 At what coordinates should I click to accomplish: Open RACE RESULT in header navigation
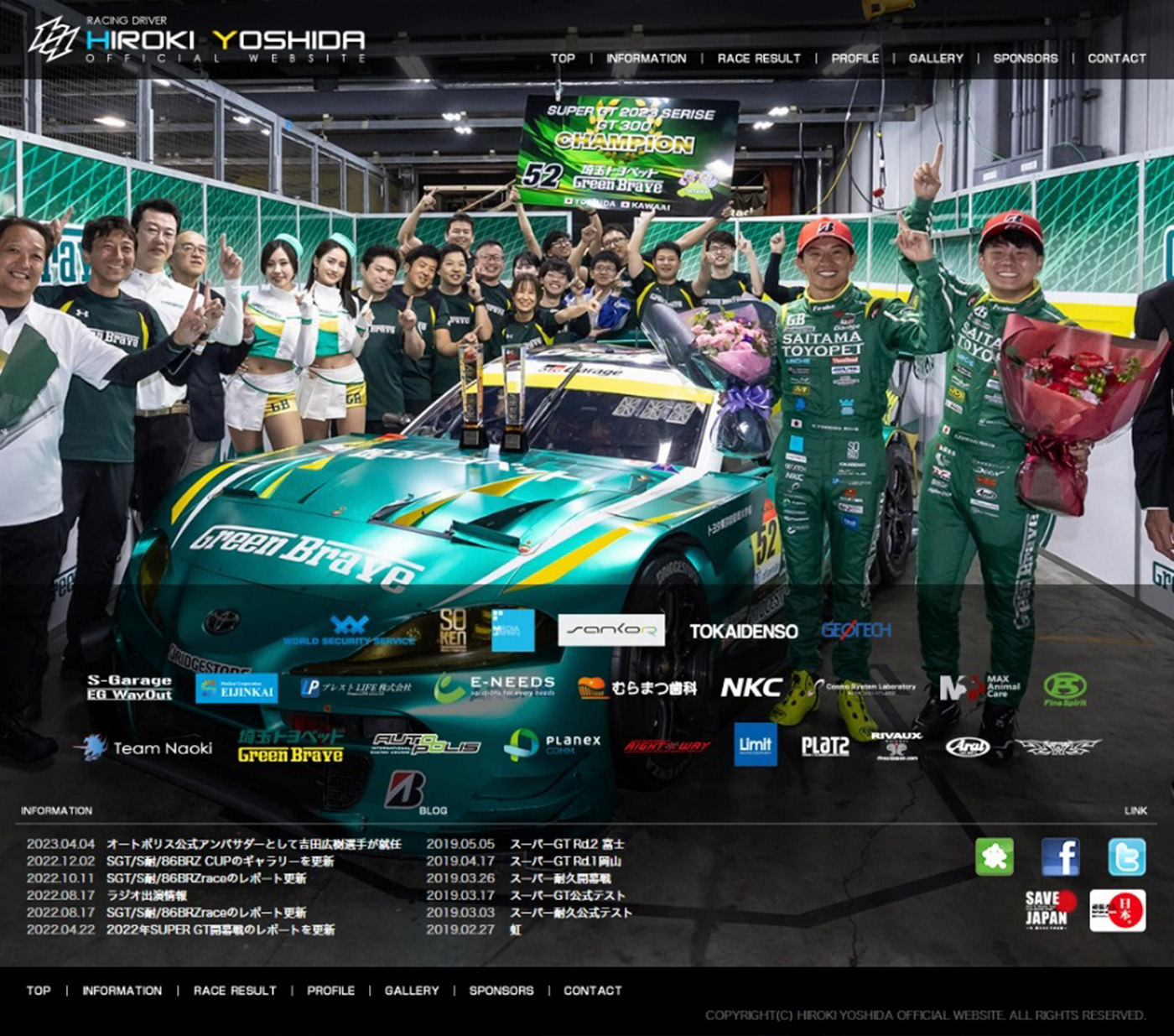pyautogui.click(x=759, y=58)
